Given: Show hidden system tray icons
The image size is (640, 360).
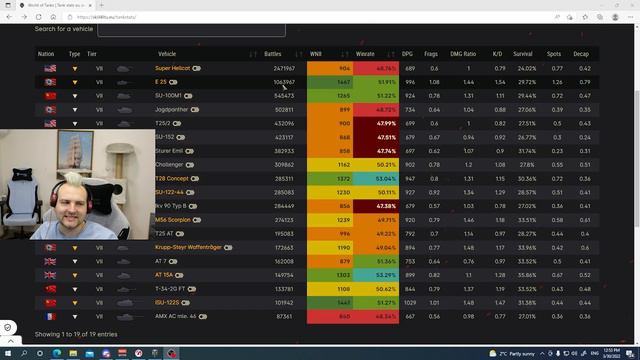Looking at the screenshot, I should point(542,353).
